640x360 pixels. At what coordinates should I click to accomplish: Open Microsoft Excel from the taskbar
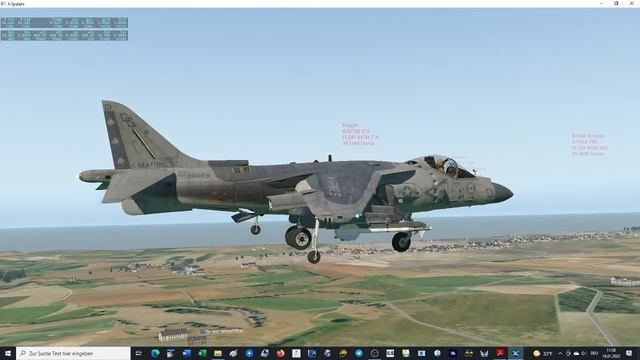202,353
